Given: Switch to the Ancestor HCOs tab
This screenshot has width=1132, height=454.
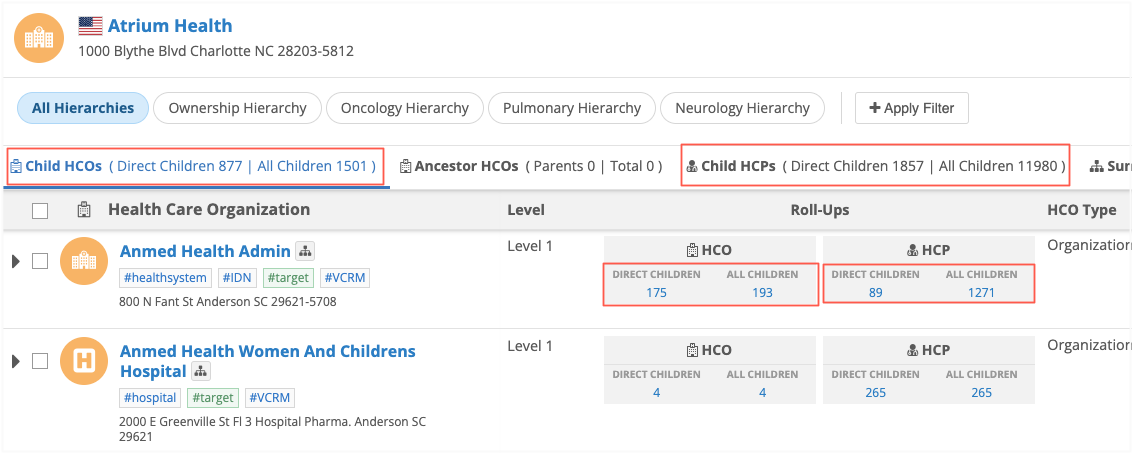Looking at the screenshot, I should (x=466, y=166).
